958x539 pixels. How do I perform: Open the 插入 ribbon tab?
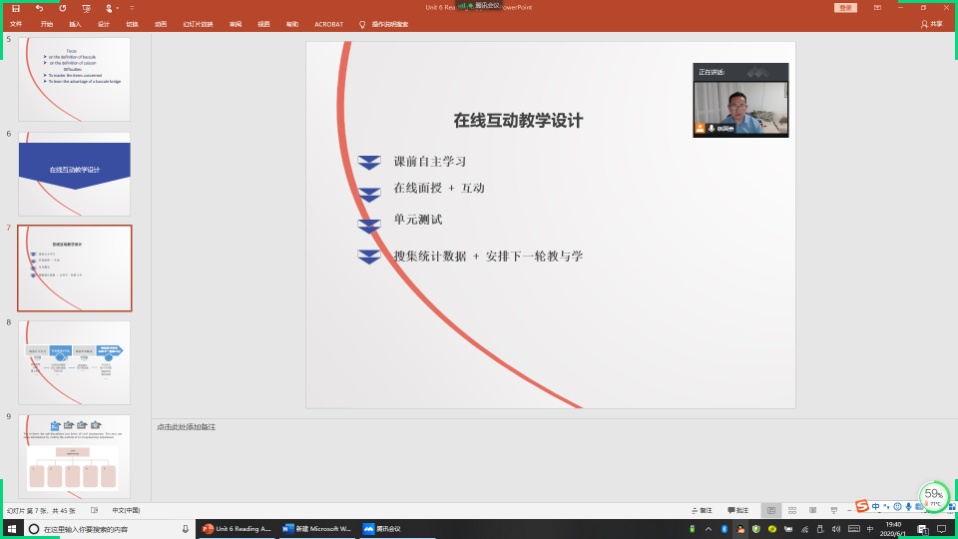(75, 23)
